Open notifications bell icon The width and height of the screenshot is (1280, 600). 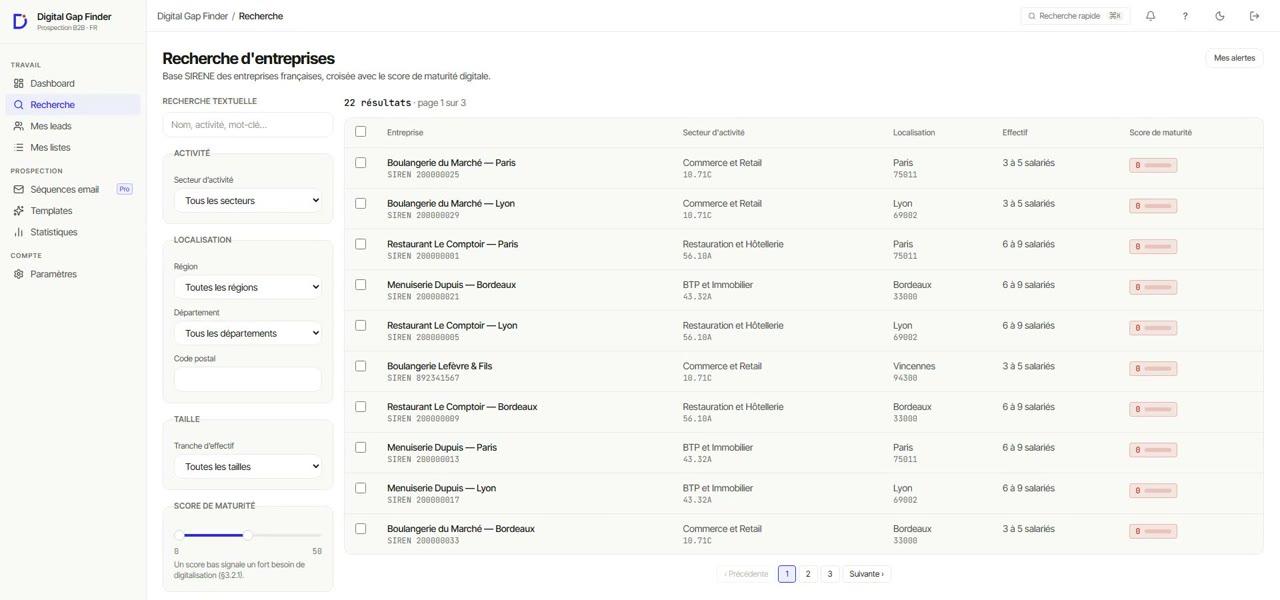click(x=1150, y=16)
